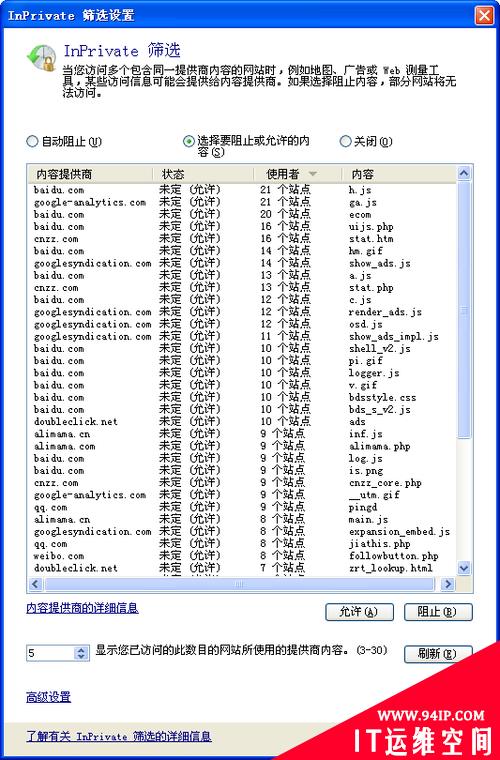Click the InPrivate filtering lock icon

41,58
